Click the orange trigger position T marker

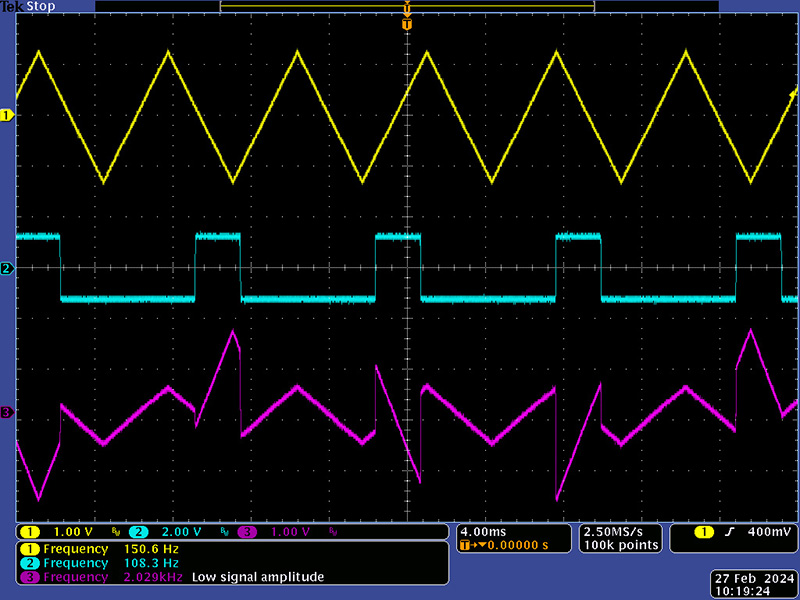pyautogui.click(x=406, y=24)
